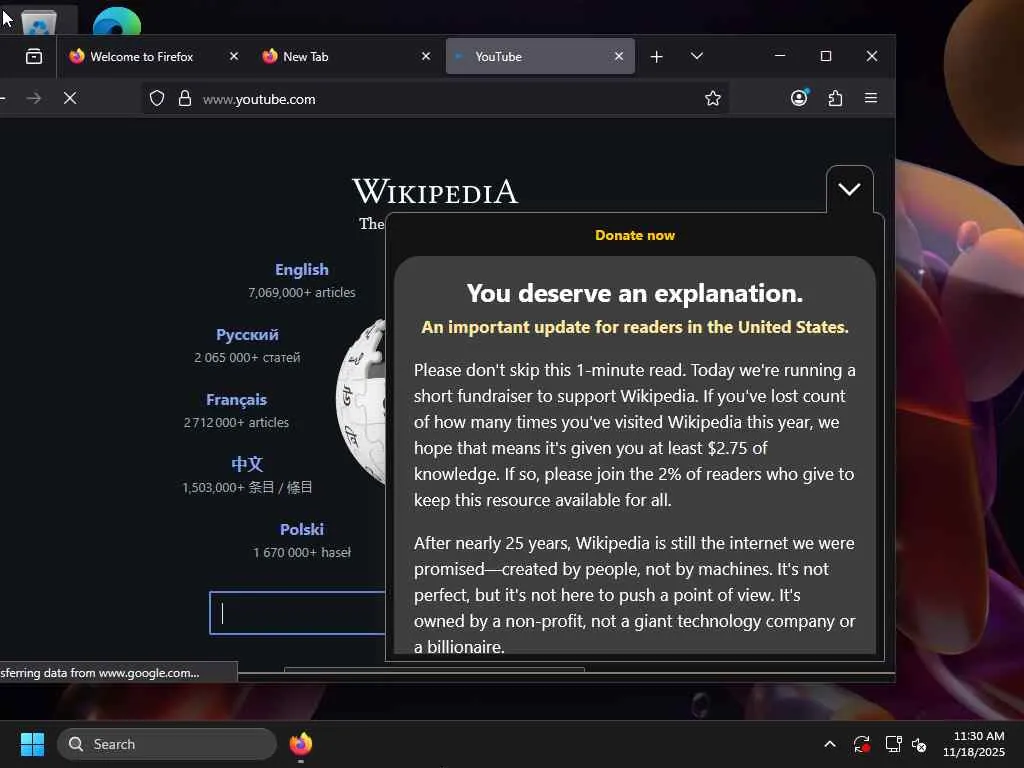Screen dimensions: 1024x768
Task: Open the sync update tray icon
Action: [861, 744]
